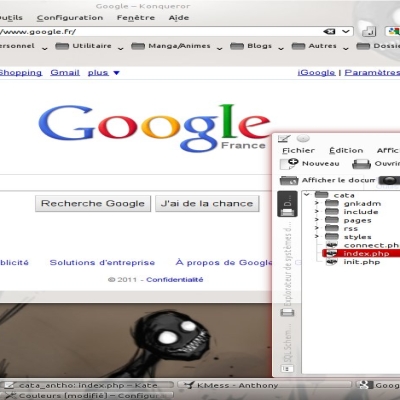Open the Utilitaire bookmark folder
The width and height of the screenshot is (400, 400).
pyautogui.click(x=84, y=46)
